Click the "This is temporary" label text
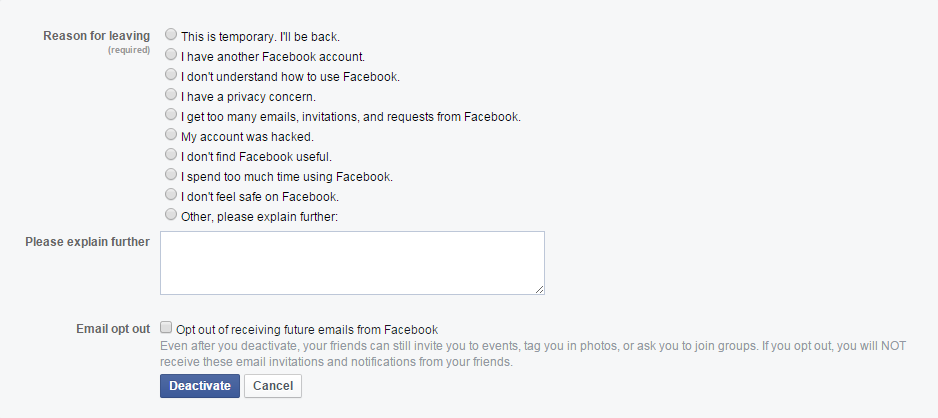This screenshot has width=938, height=418. [x=260, y=36]
